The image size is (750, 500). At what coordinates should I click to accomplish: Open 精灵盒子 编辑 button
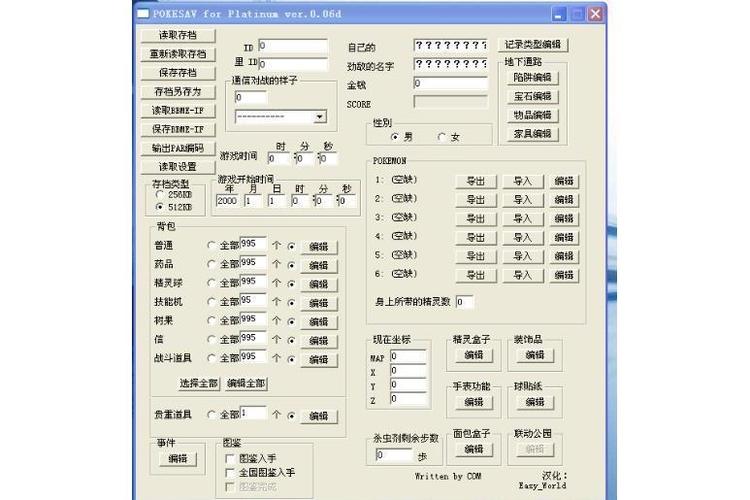pos(474,355)
